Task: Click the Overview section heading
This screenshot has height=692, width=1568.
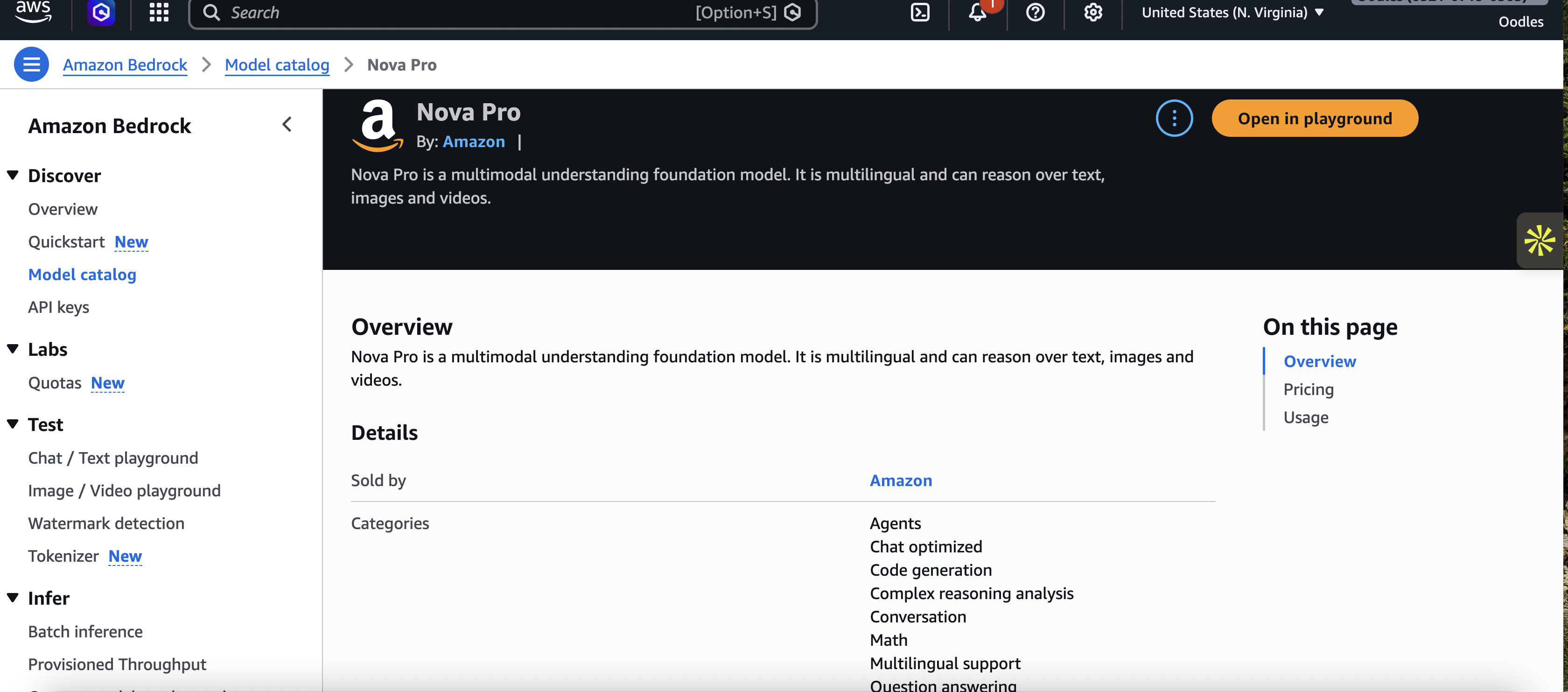Action: (402, 326)
